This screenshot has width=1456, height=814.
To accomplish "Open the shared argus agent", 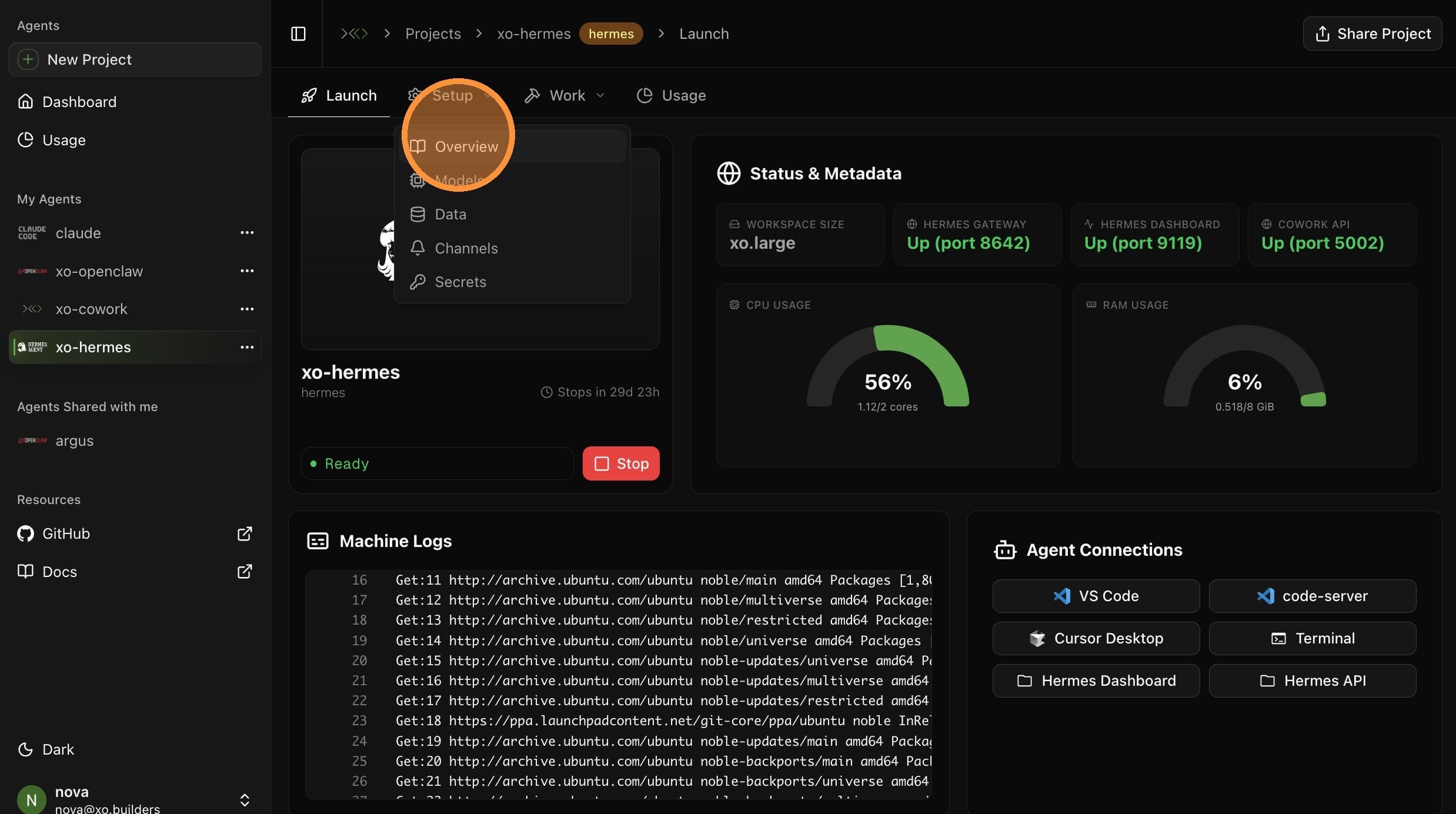I will (x=135, y=441).
